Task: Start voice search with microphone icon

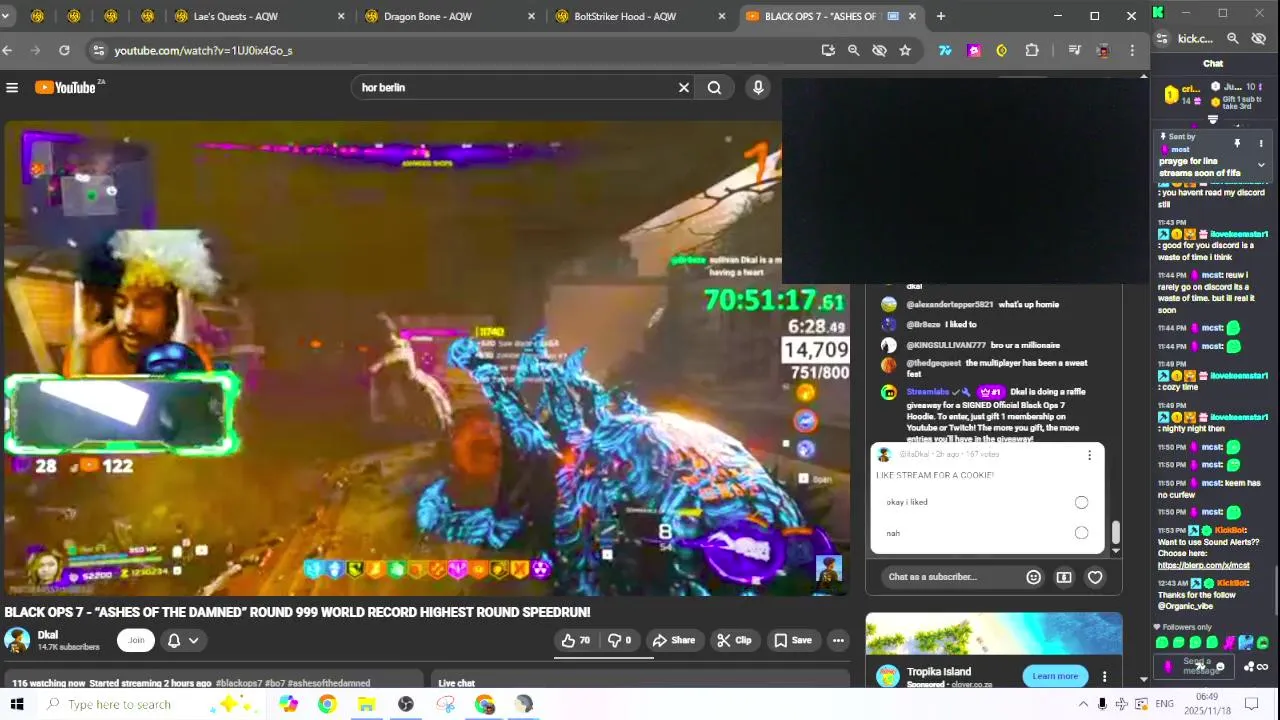Action: click(x=758, y=88)
